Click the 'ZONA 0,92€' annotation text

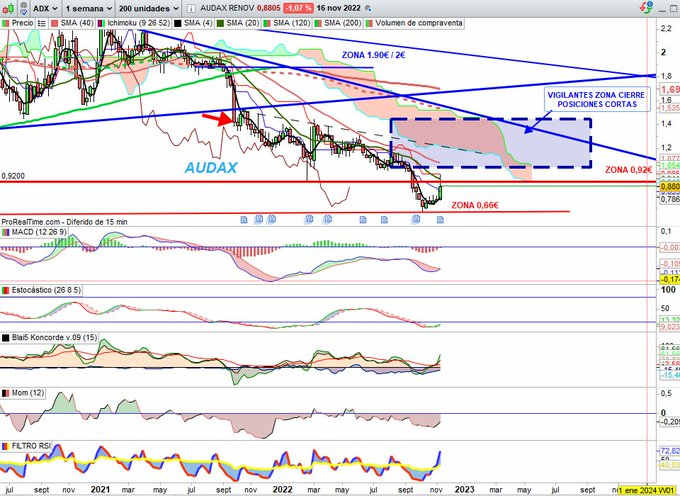(x=628, y=170)
